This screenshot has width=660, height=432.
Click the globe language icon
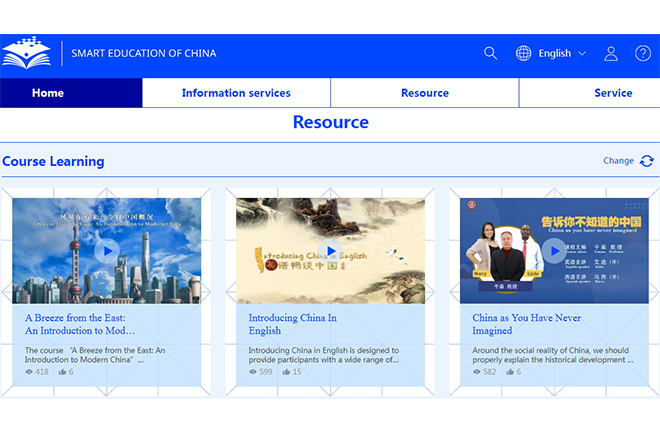pyautogui.click(x=523, y=53)
